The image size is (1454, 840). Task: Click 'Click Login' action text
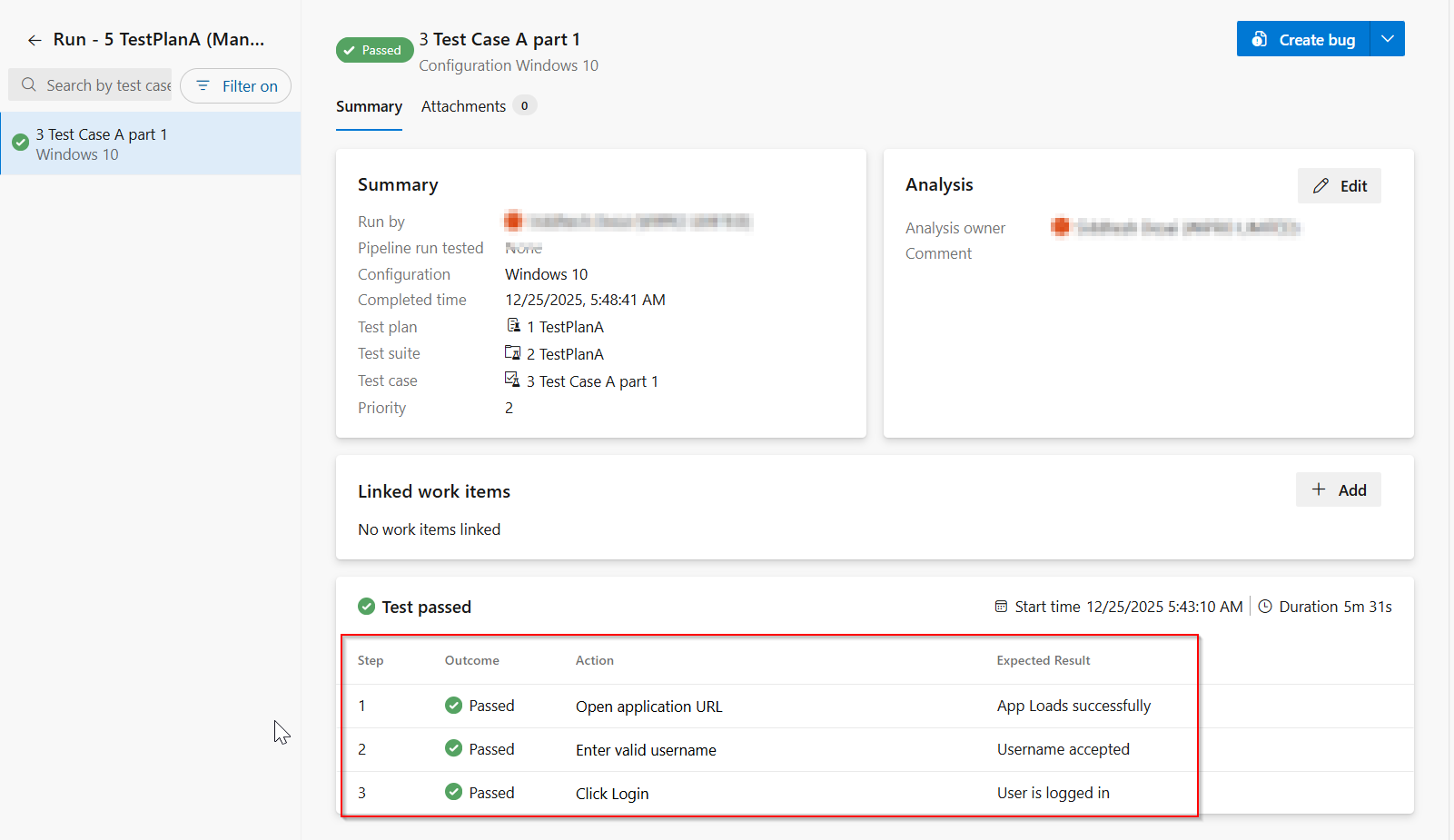pyautogui.click(x=612, y=794)
